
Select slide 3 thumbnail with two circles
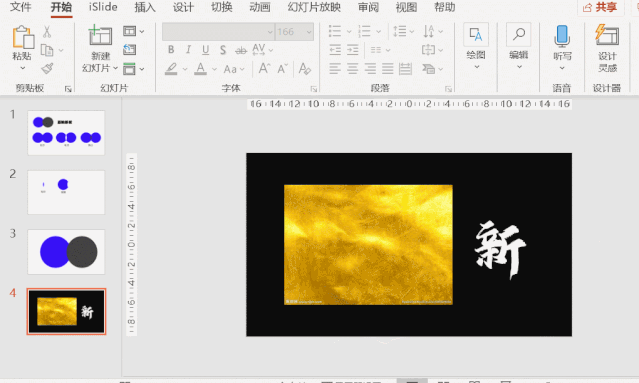click(x=66, y=252)
